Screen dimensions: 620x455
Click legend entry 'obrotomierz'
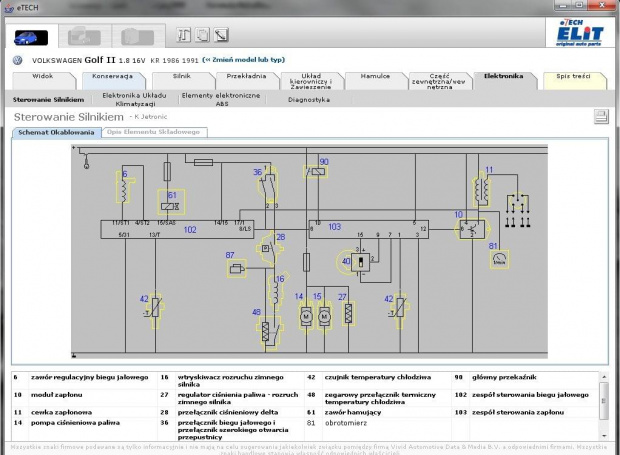click(346, 423)
